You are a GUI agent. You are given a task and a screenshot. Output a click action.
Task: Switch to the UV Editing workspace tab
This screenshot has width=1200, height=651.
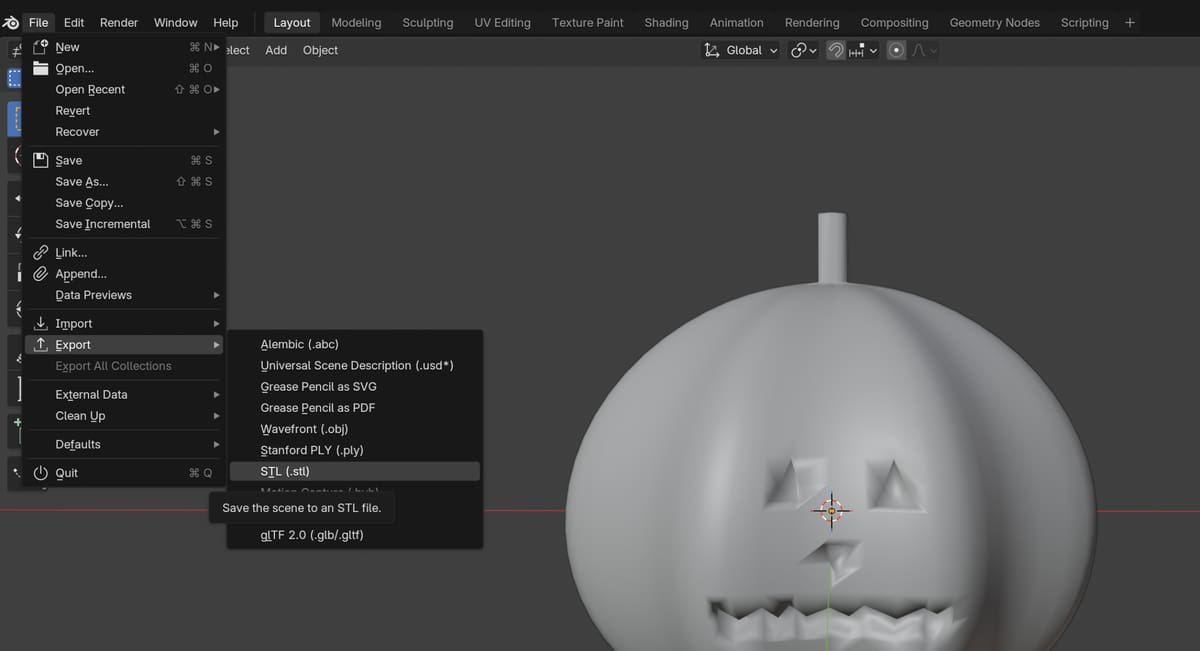(x=502, y=22)
